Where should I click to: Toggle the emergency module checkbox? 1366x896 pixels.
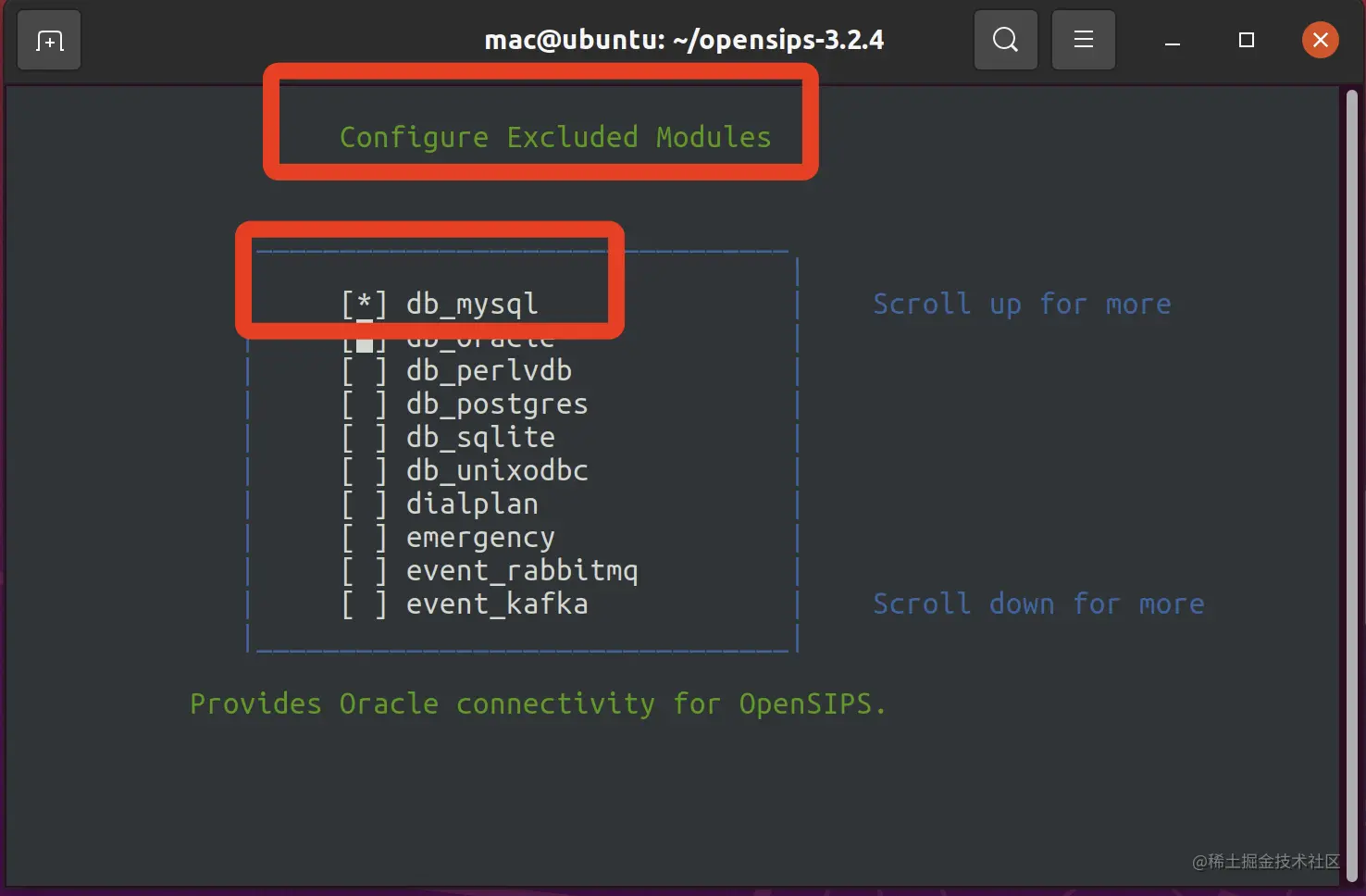365,538
